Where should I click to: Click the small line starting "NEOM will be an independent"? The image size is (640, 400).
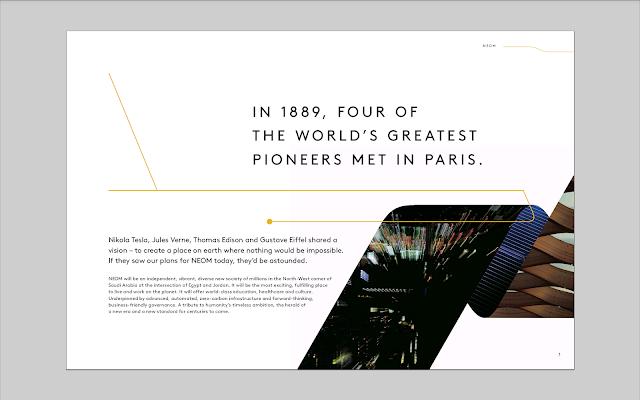click(x=220, y=279)
